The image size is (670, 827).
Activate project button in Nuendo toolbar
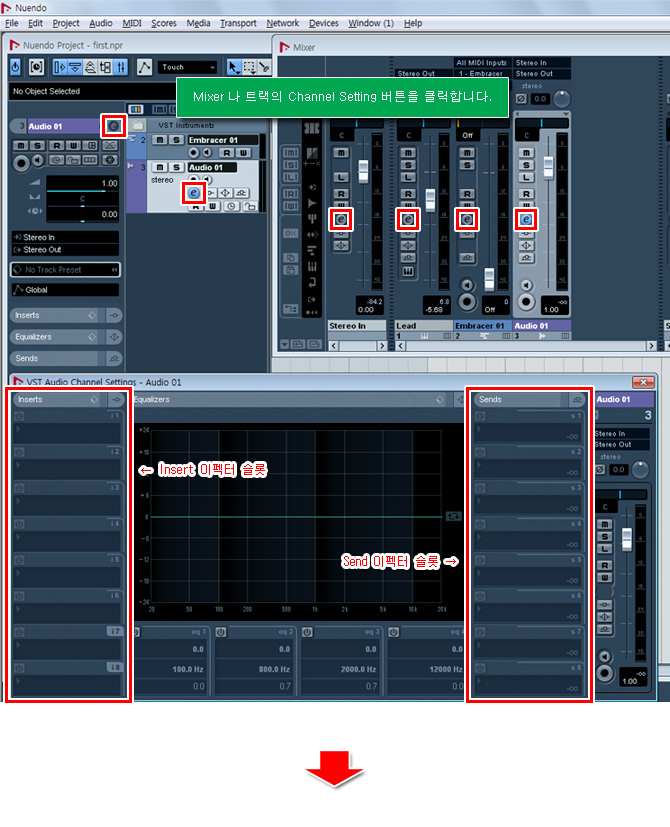point(15,67)
